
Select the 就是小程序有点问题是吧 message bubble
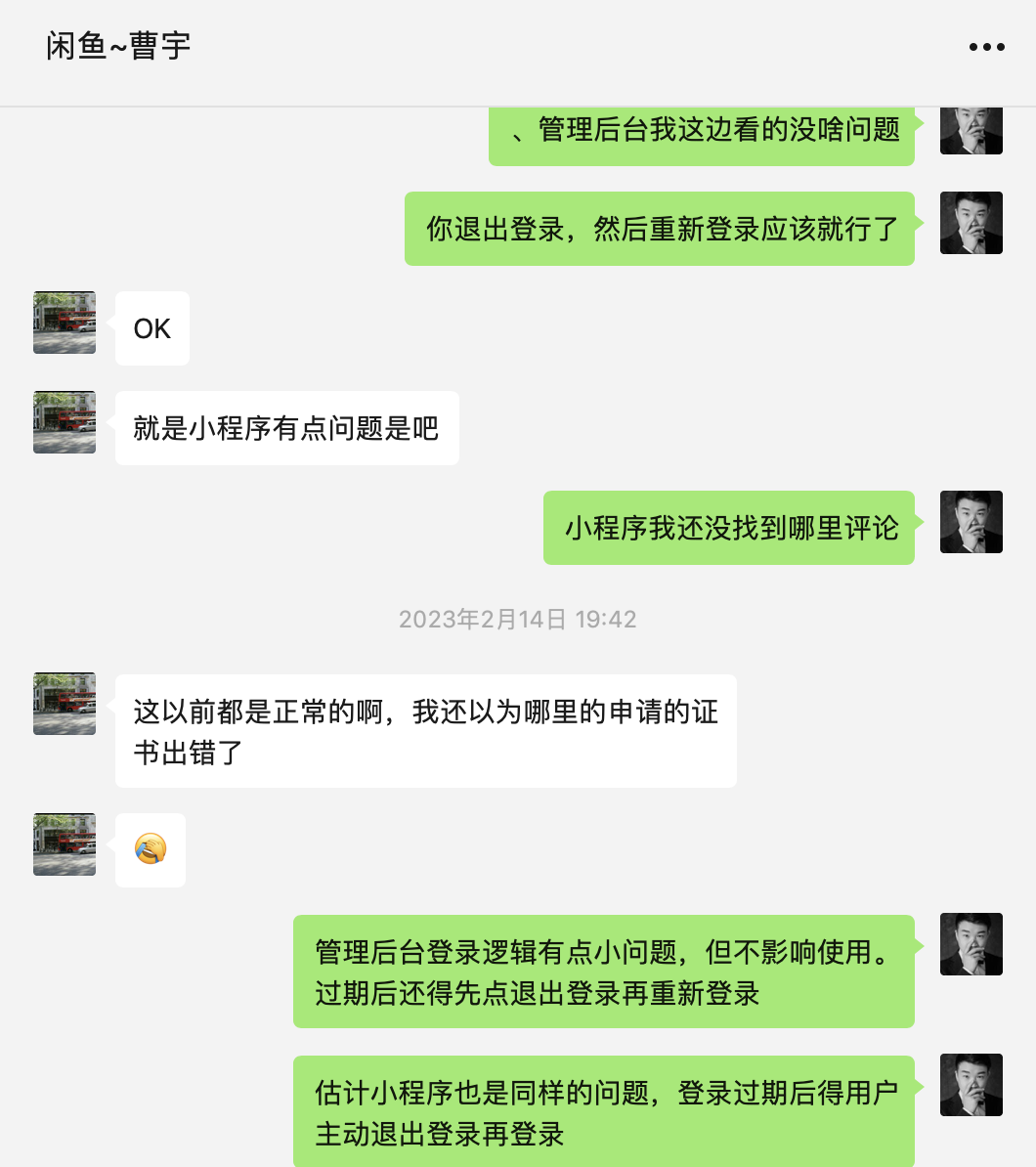pos(287,428)
